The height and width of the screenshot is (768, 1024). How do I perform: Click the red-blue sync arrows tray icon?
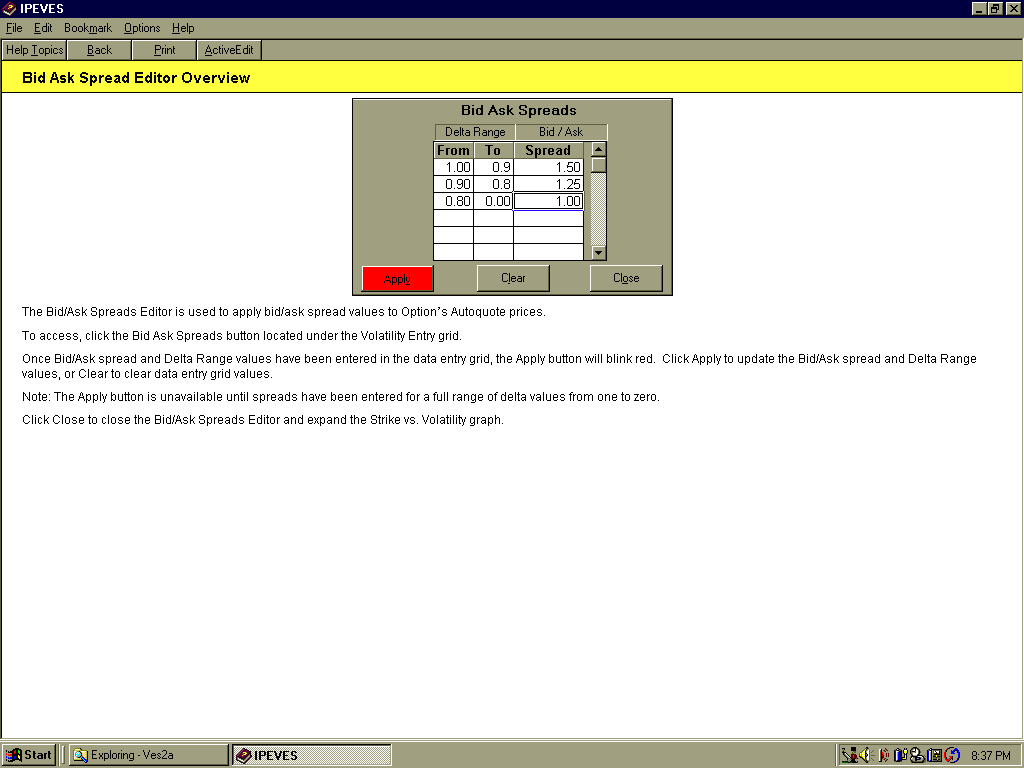[x=951, y=755]
